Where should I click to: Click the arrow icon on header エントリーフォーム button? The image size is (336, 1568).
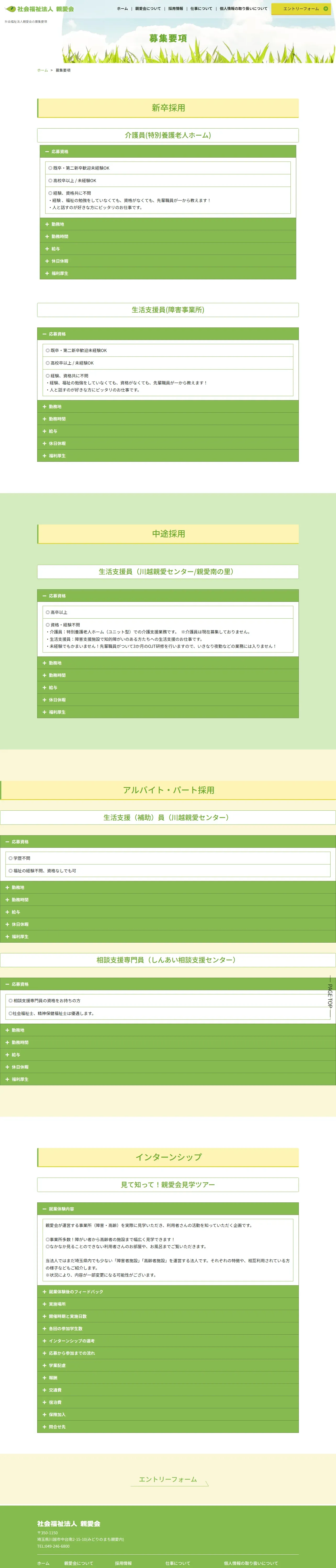(326, 9)
